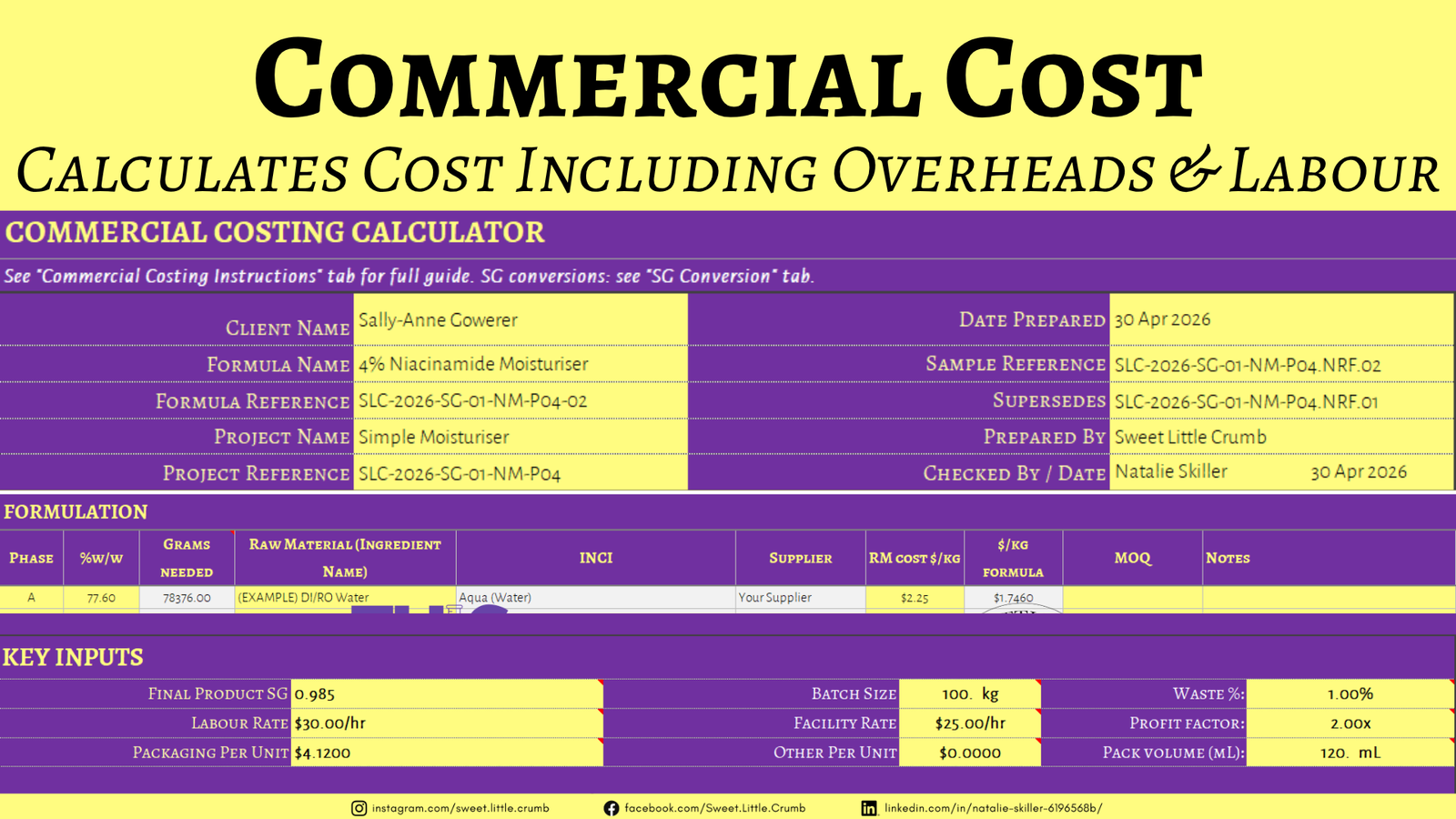Click the Raw Material column header

coord(345,558)
